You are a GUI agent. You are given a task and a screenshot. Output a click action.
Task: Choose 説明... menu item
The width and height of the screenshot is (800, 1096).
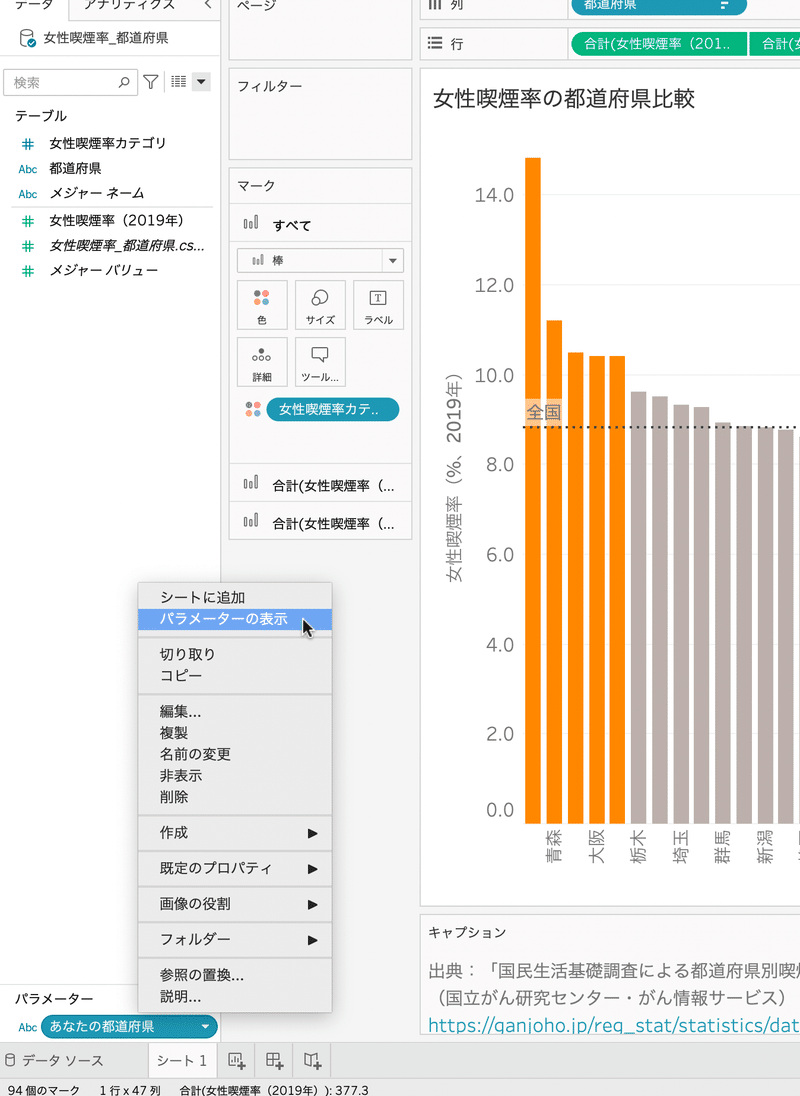pyautogui.click(x=235, y=997)
